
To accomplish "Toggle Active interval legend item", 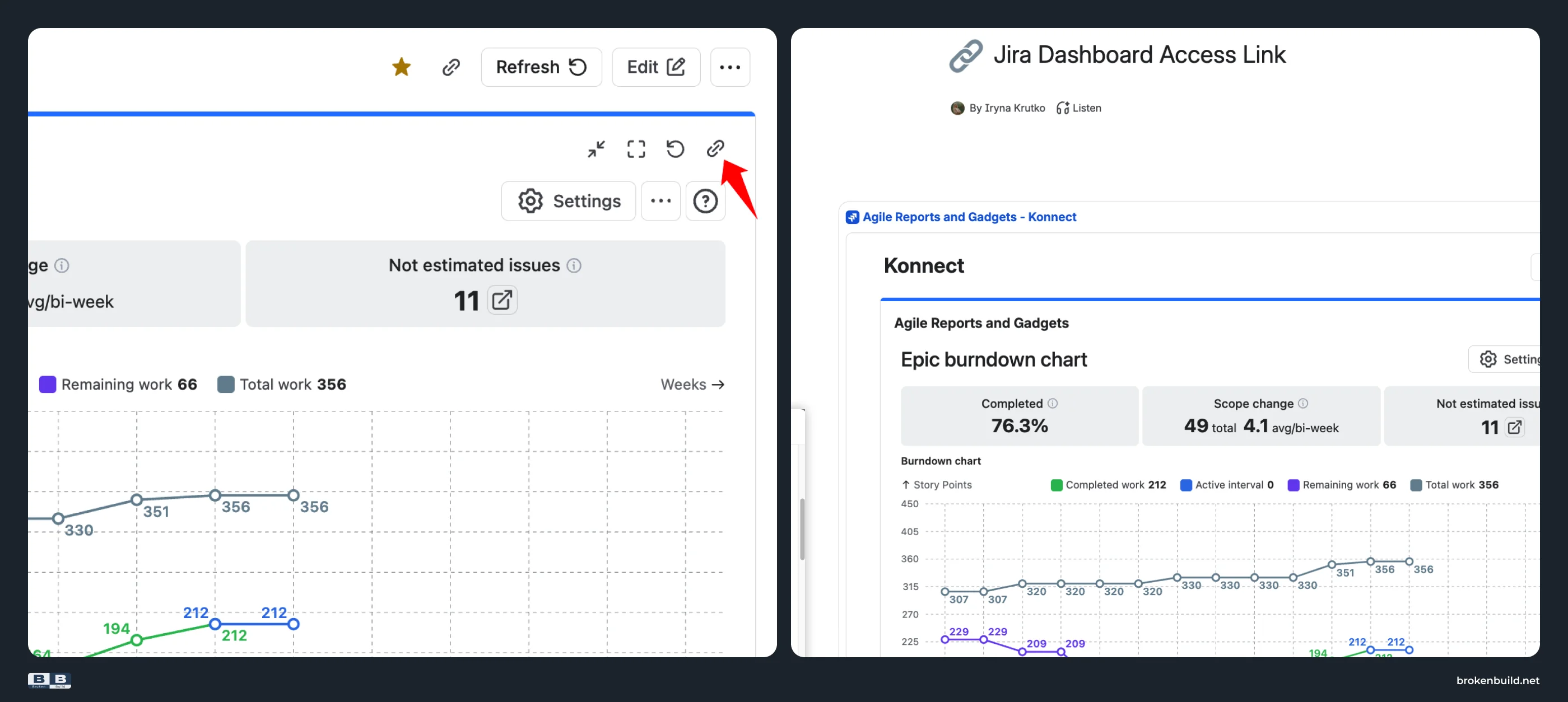I will click(1226, 485).
